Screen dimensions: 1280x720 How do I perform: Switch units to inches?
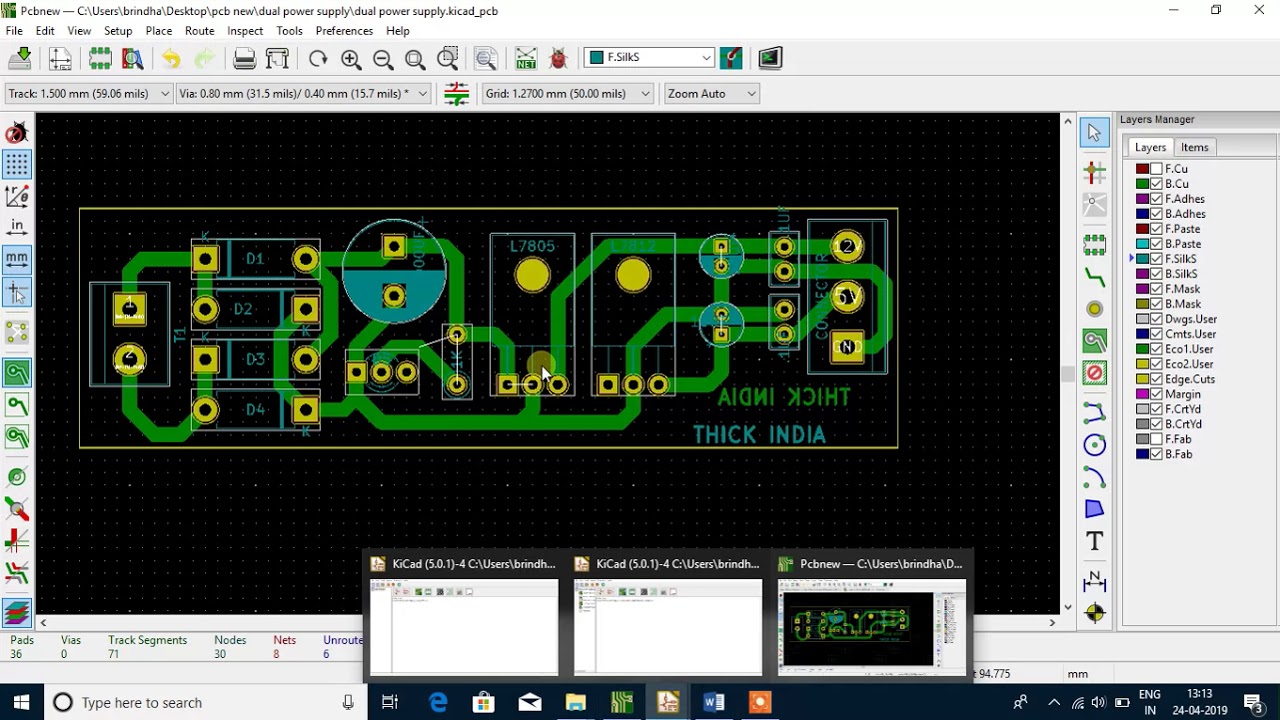tap(17, 228)
